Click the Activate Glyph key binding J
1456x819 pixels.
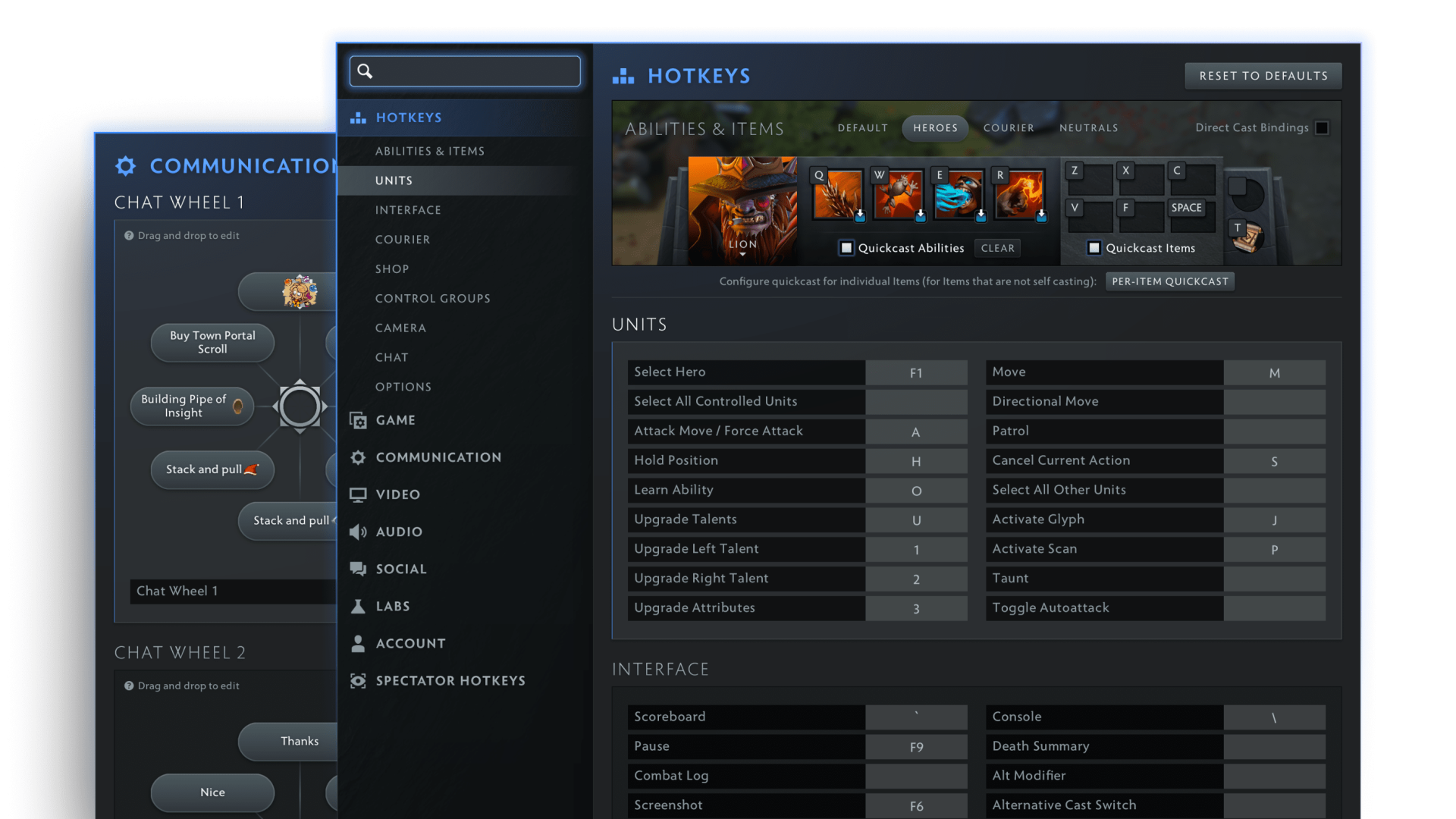1274,520
